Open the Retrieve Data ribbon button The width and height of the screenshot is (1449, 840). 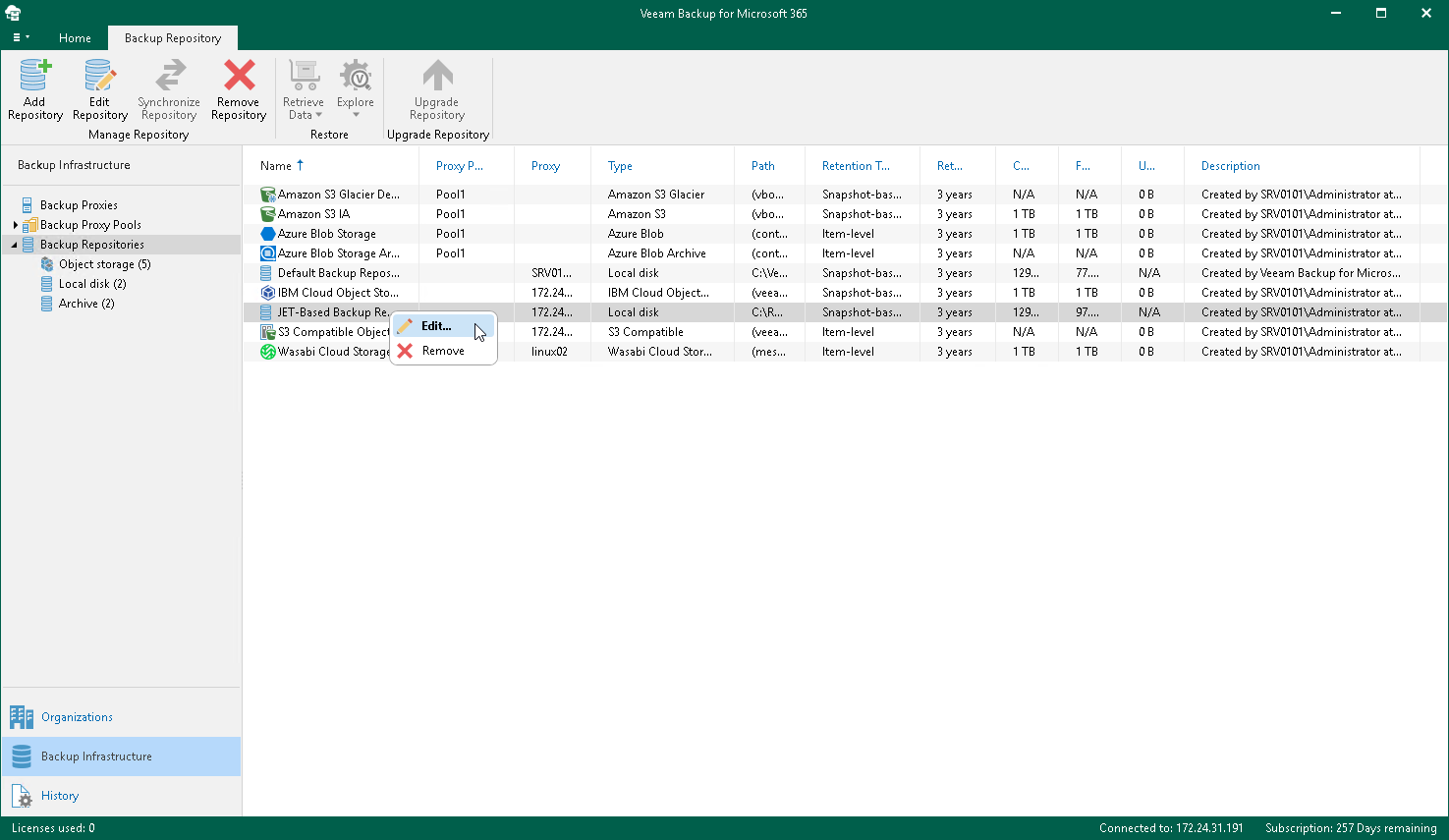click(304, 89)
